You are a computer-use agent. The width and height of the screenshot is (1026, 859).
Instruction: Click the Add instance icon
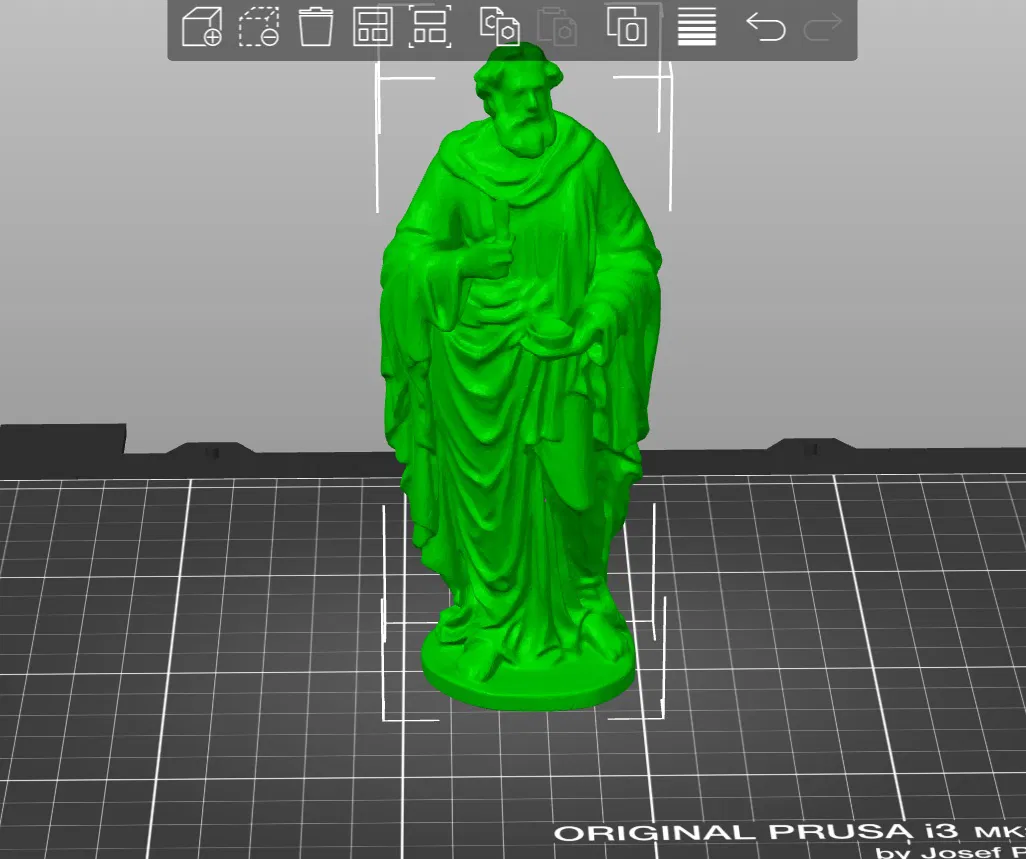pyautogui.click(x=627, y=27)
